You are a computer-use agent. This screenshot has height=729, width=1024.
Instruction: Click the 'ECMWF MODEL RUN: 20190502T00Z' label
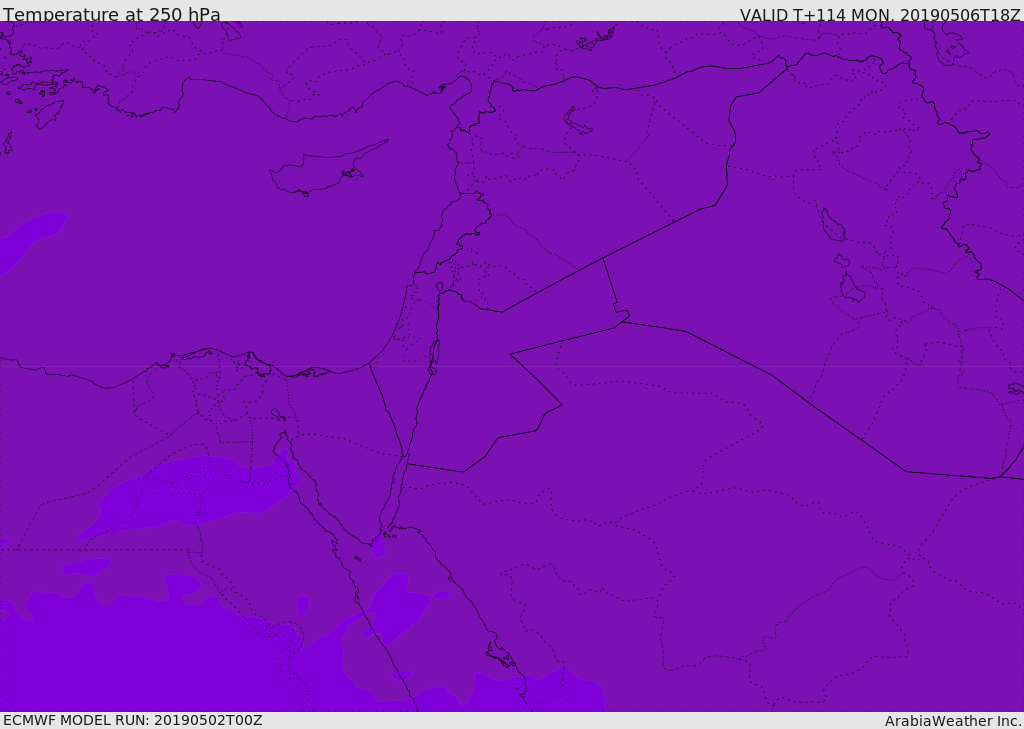pyautogui.click(x=133, y=720)
